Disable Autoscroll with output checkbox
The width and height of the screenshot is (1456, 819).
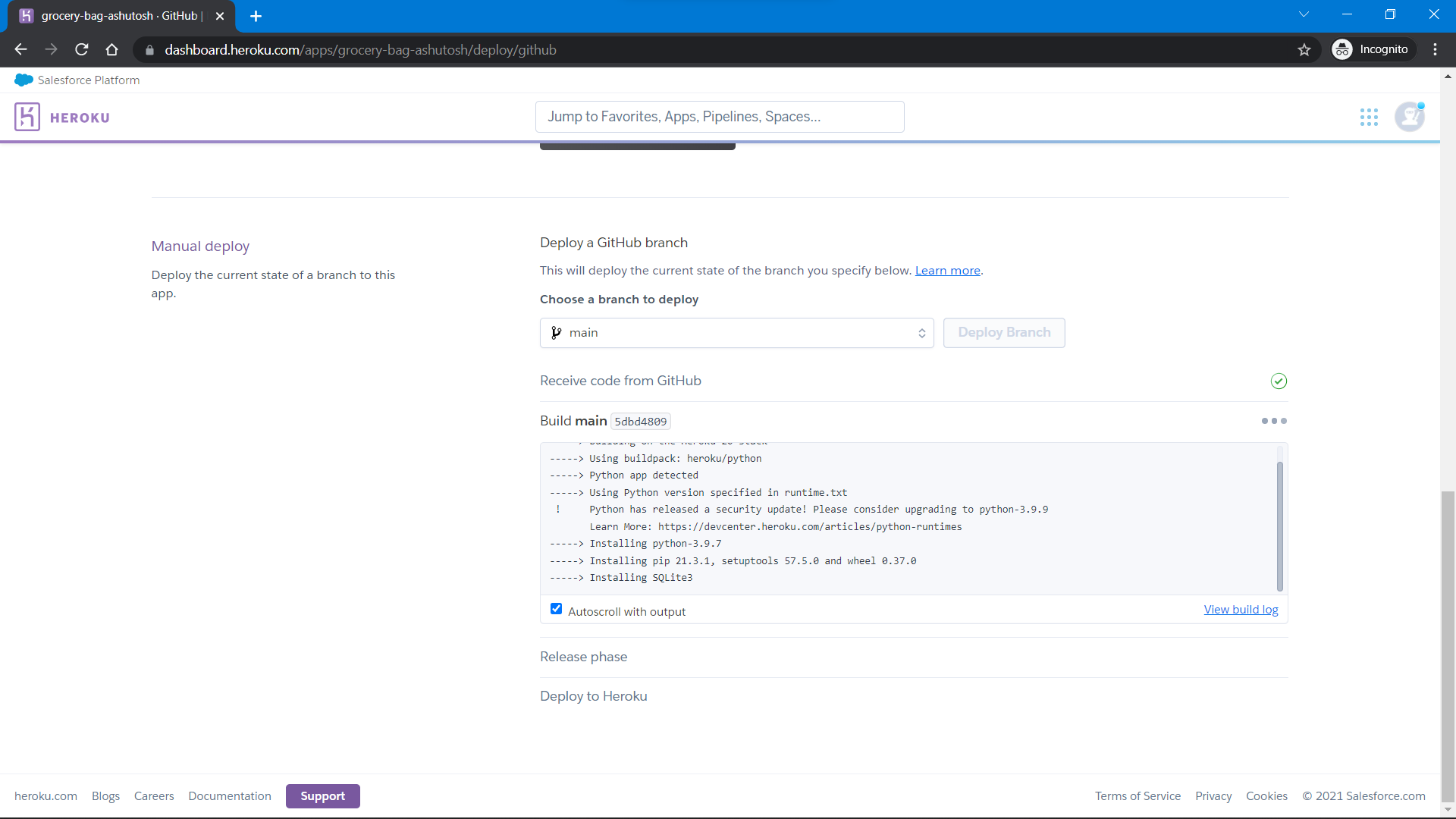click(557, 609)
